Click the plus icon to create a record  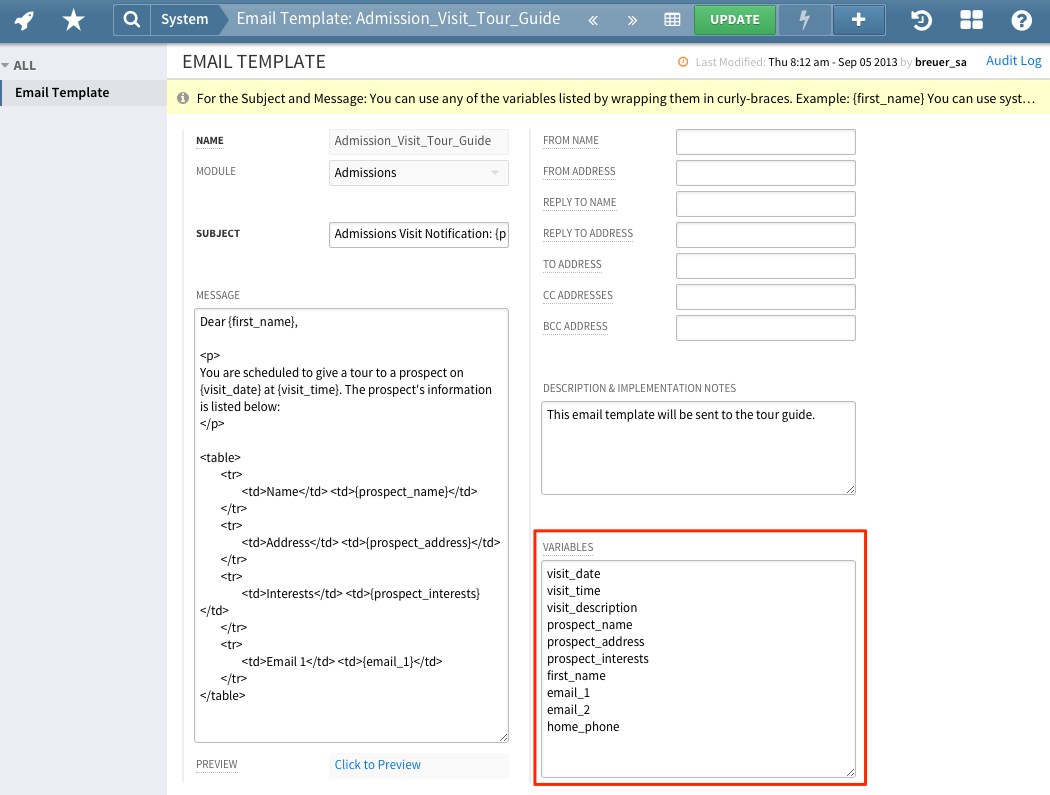pyautogui.click(x=858, y=19)
